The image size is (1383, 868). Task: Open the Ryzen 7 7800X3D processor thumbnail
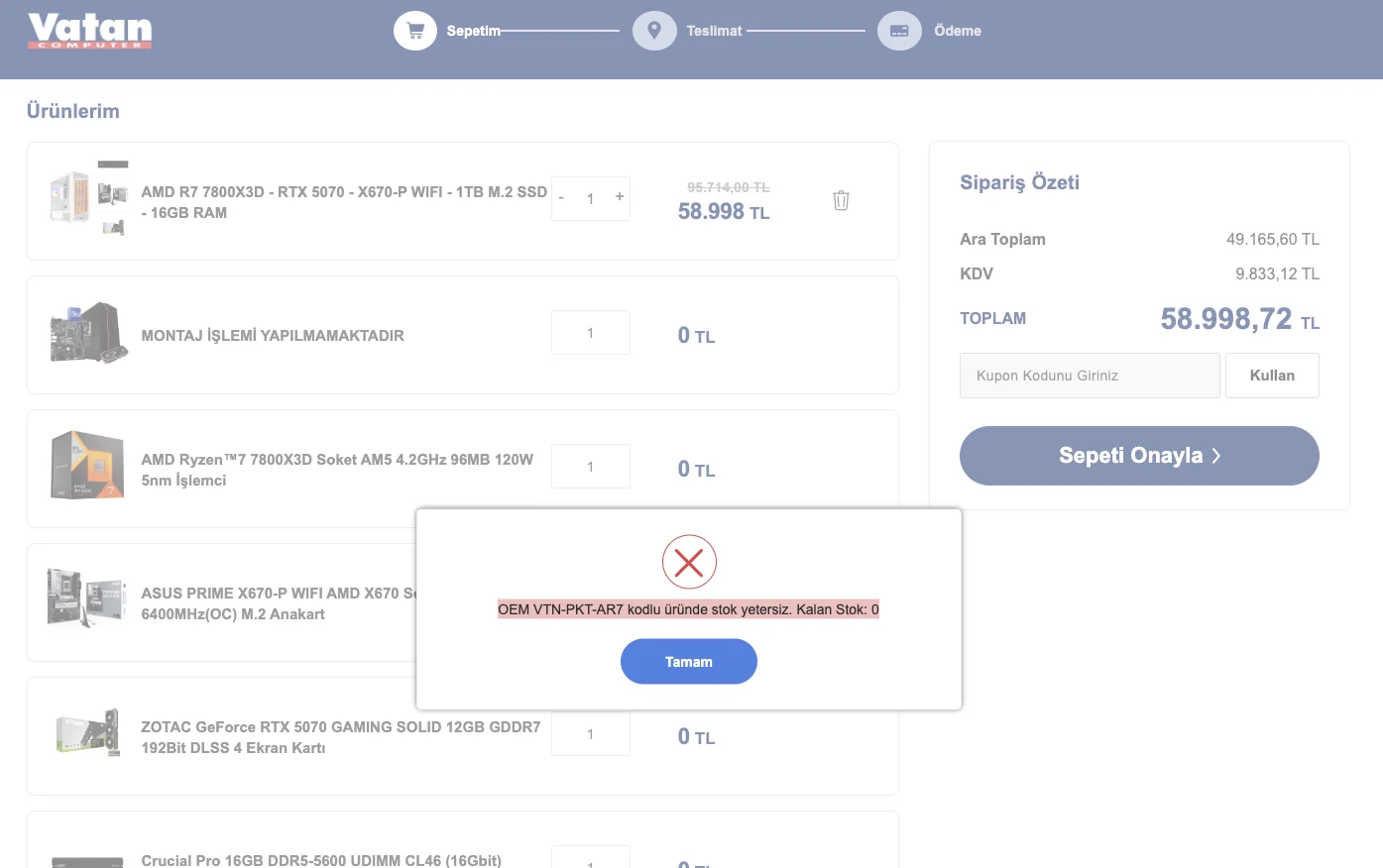pos(87,465)
